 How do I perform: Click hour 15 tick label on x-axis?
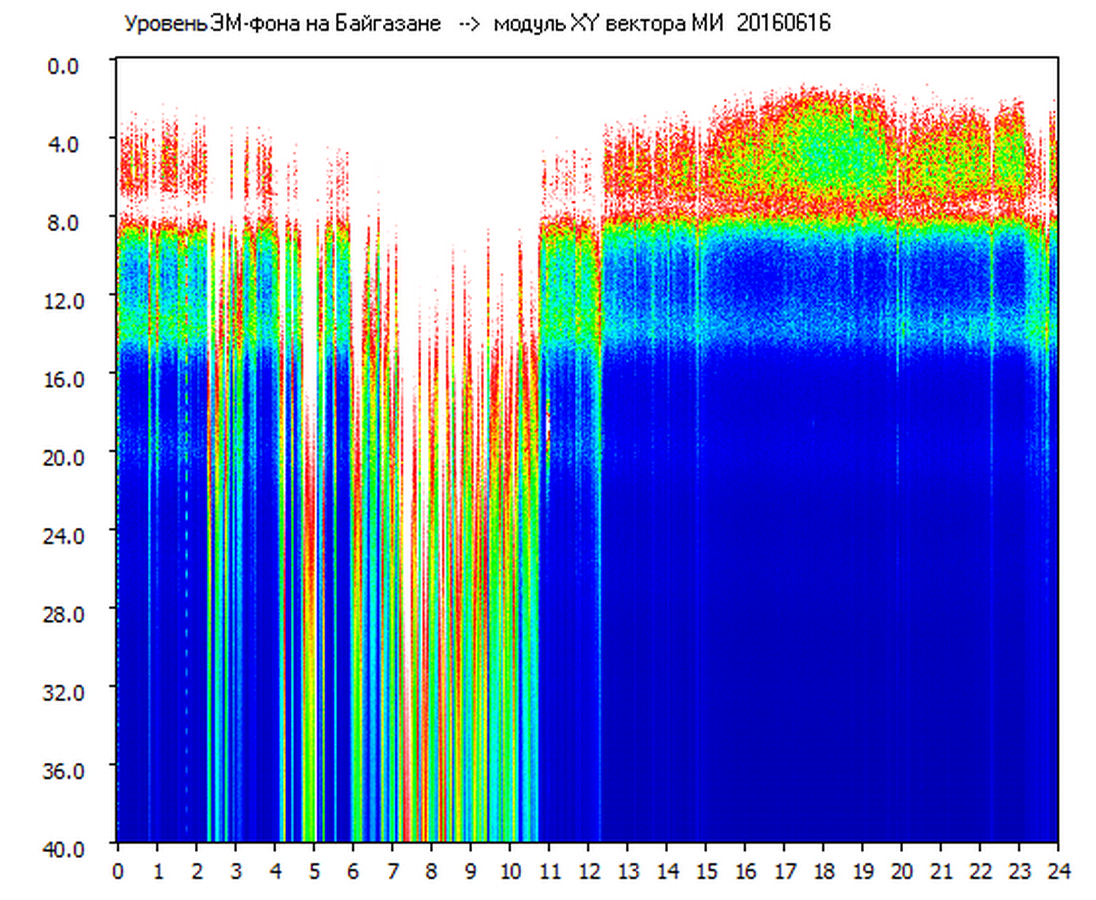click(x=705, y=871)
